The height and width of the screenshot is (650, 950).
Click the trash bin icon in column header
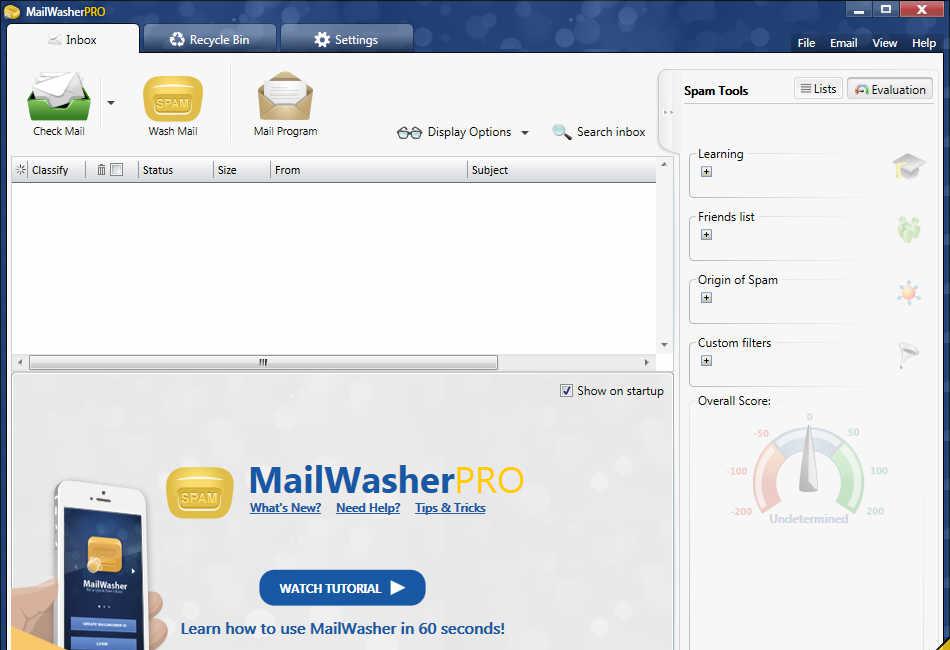pyautogui.click(x=101, y=170)
